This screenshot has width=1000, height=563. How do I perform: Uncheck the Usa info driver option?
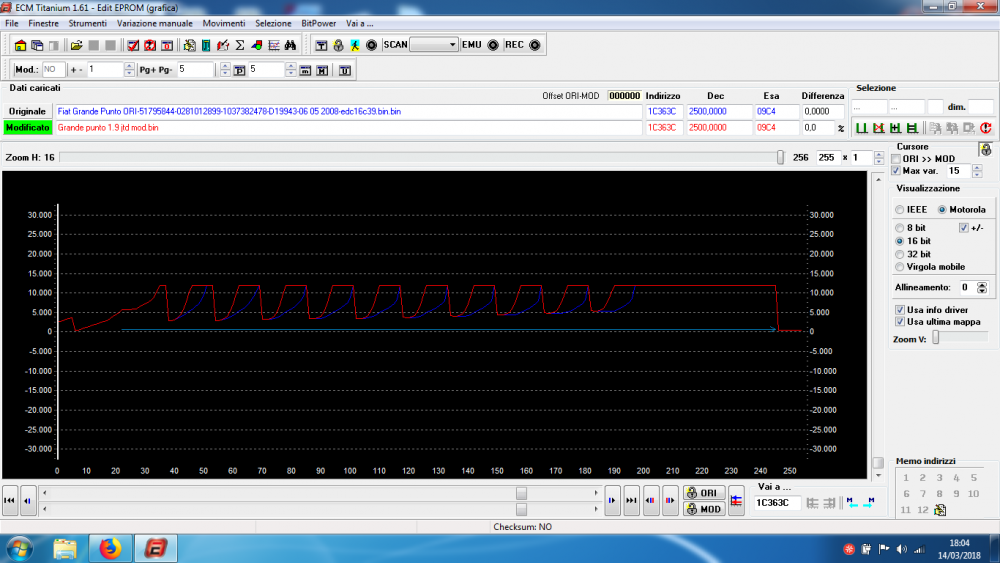[x=900, y=310]
